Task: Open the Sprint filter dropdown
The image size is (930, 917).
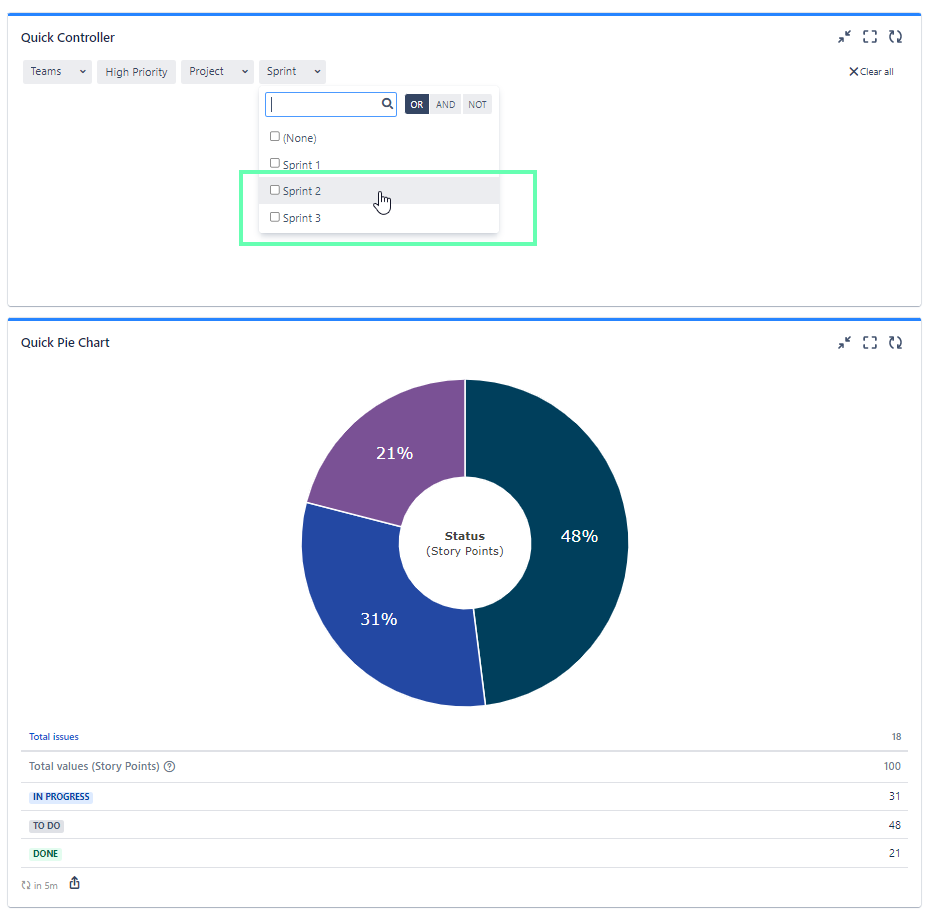Action: click(x=292, y=71)
